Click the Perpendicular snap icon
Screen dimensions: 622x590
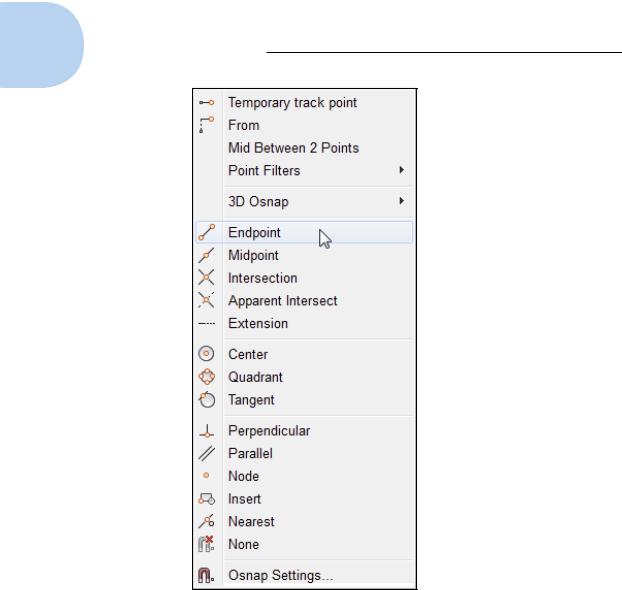click(x=207, y=431)
